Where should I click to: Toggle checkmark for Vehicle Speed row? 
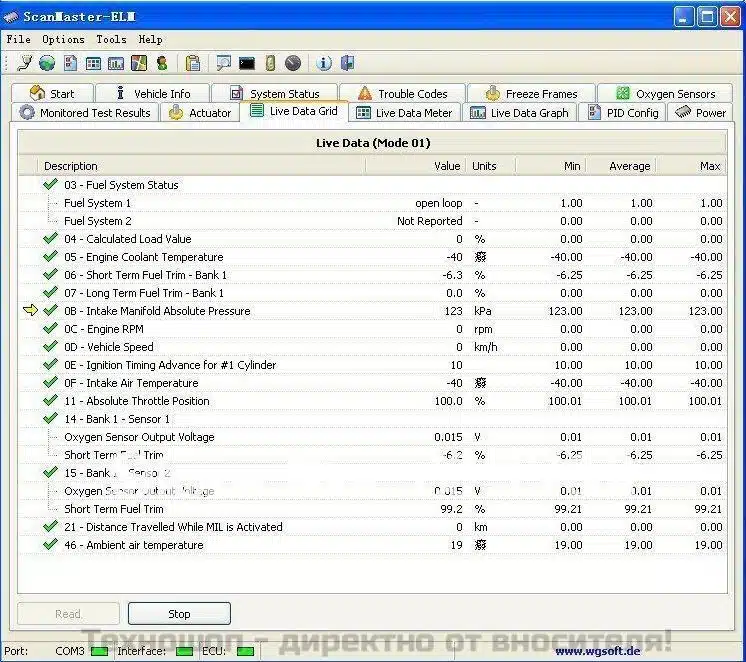coord(50,347)
